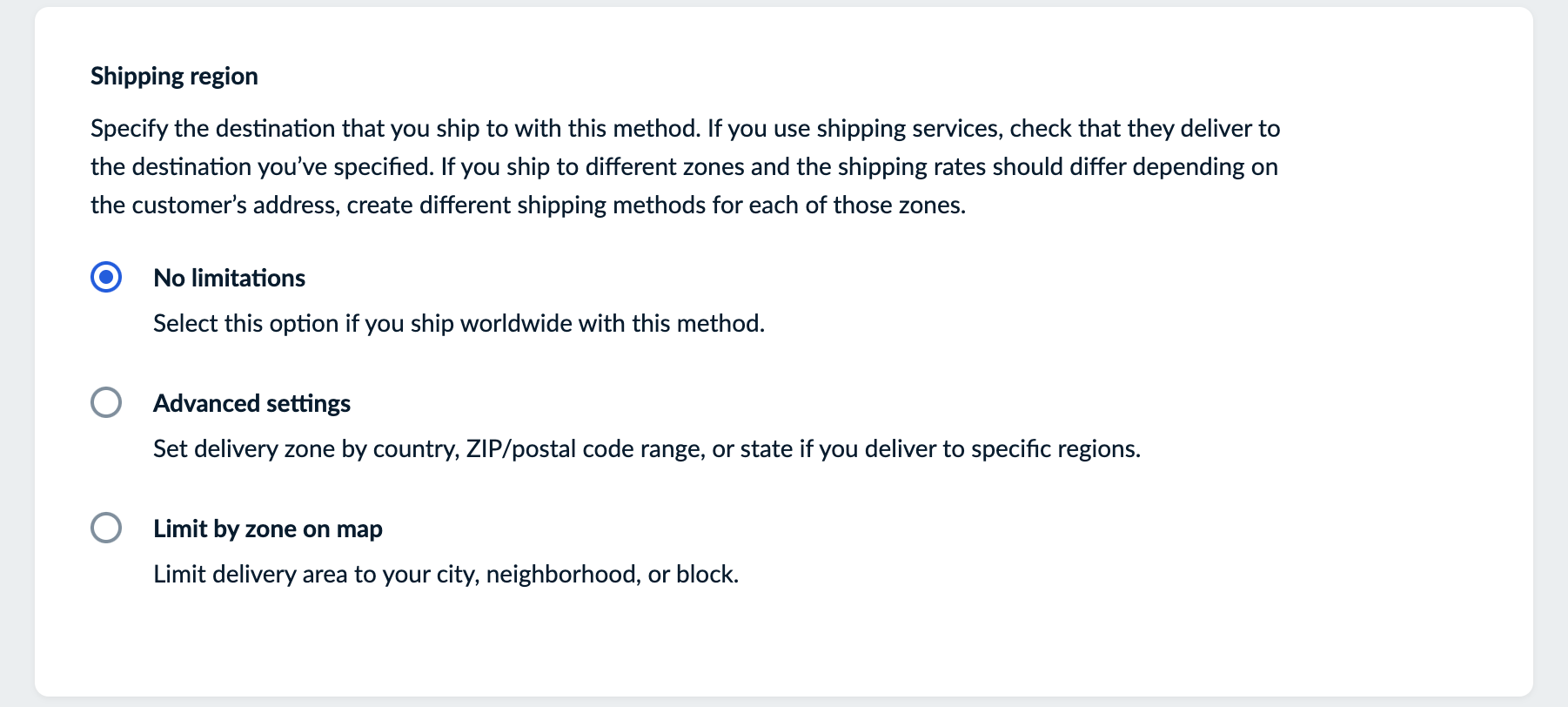Viewport: 1568px width, 707px height.
Task: Click the phrase 'check that they deliver to'
Action: coord(1144,128)
